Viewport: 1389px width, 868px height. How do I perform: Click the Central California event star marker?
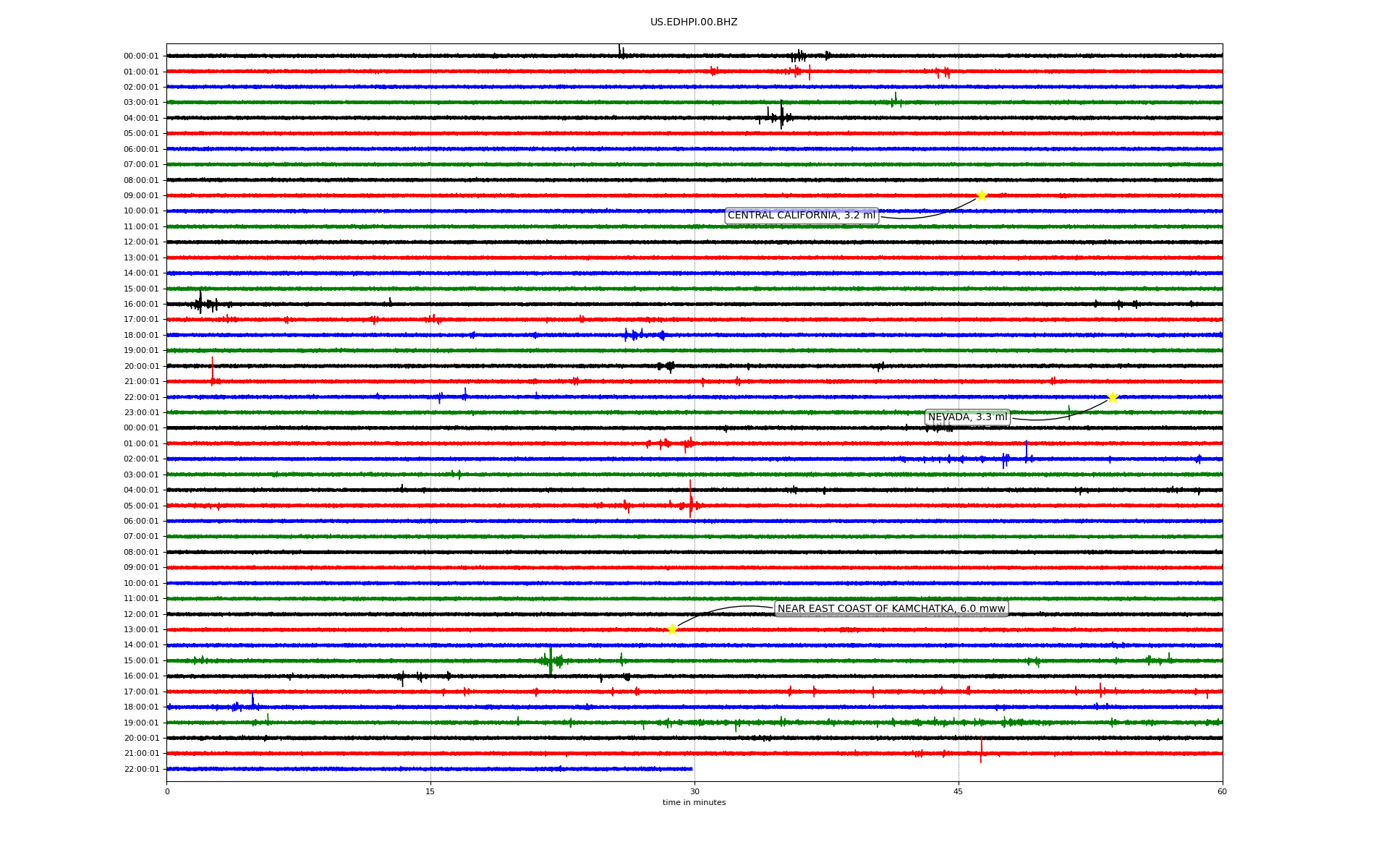(981, 195)
